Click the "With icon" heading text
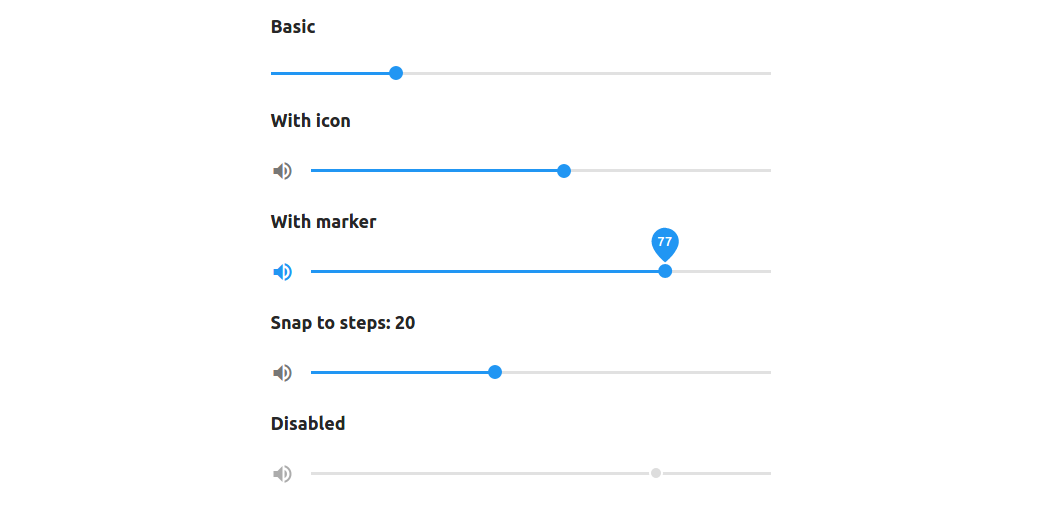The width and height of the screenshot is (1054, 509). point(310,121)
